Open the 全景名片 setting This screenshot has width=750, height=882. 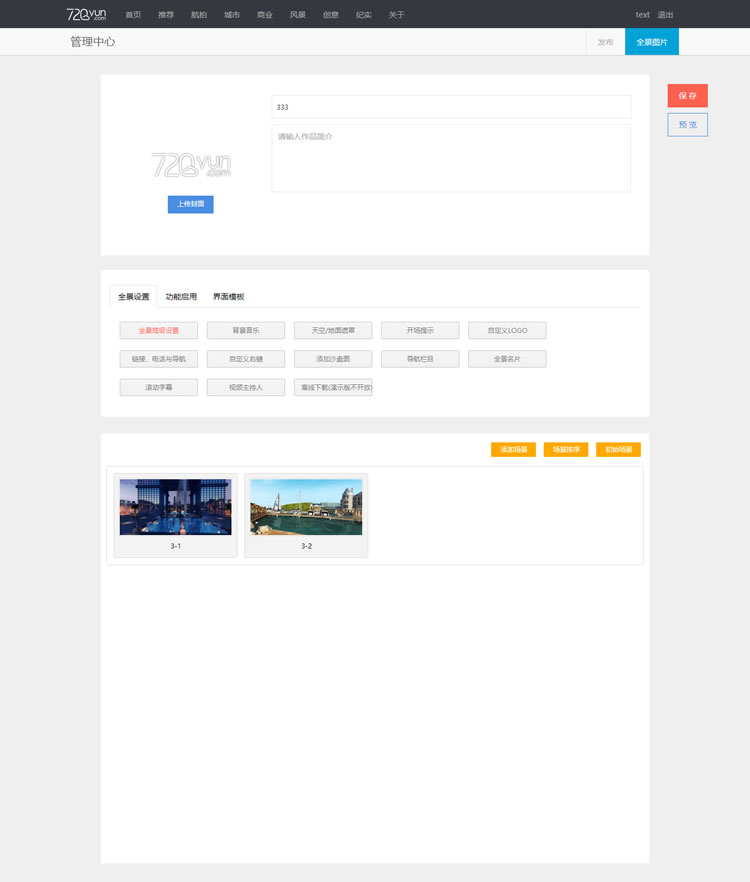[x=508, y=359]
